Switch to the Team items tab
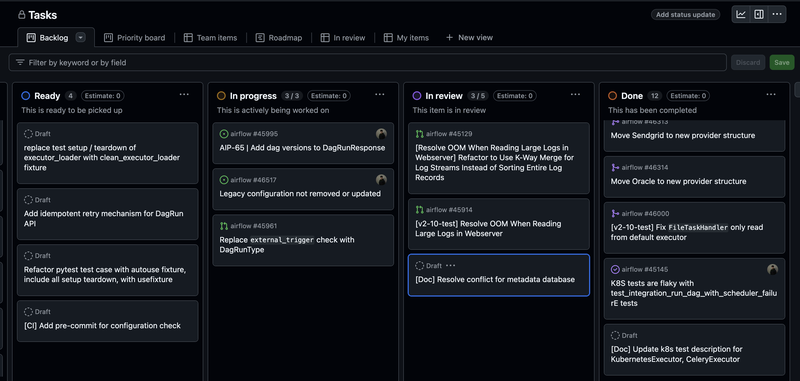The width and height of the screenshot is (800, 381). 210,38
